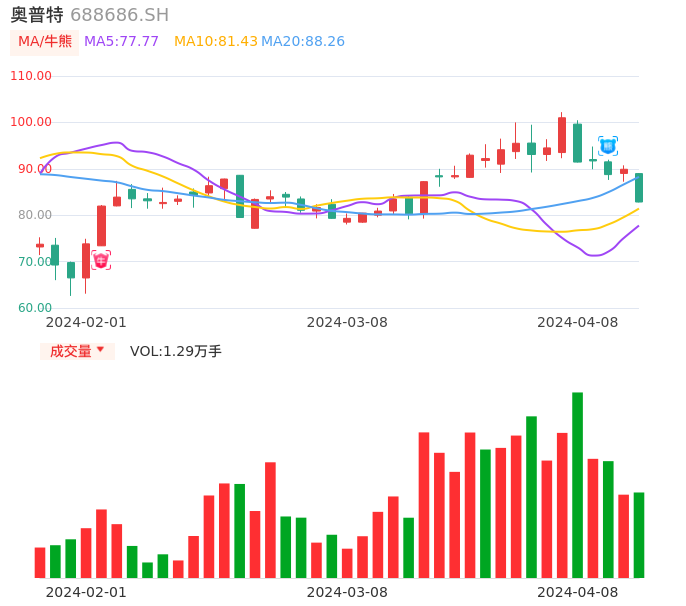Click the rightmost green volume bar
The image size is (686, 606).
point(639,535)
